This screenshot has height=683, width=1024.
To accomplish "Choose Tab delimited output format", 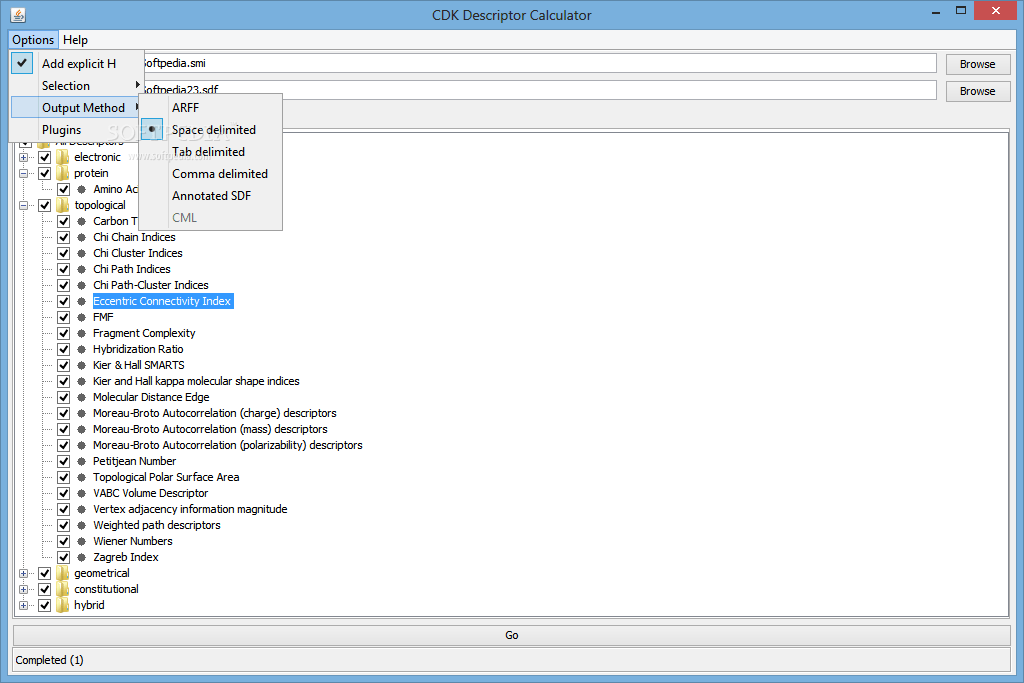I will (211, 151).
